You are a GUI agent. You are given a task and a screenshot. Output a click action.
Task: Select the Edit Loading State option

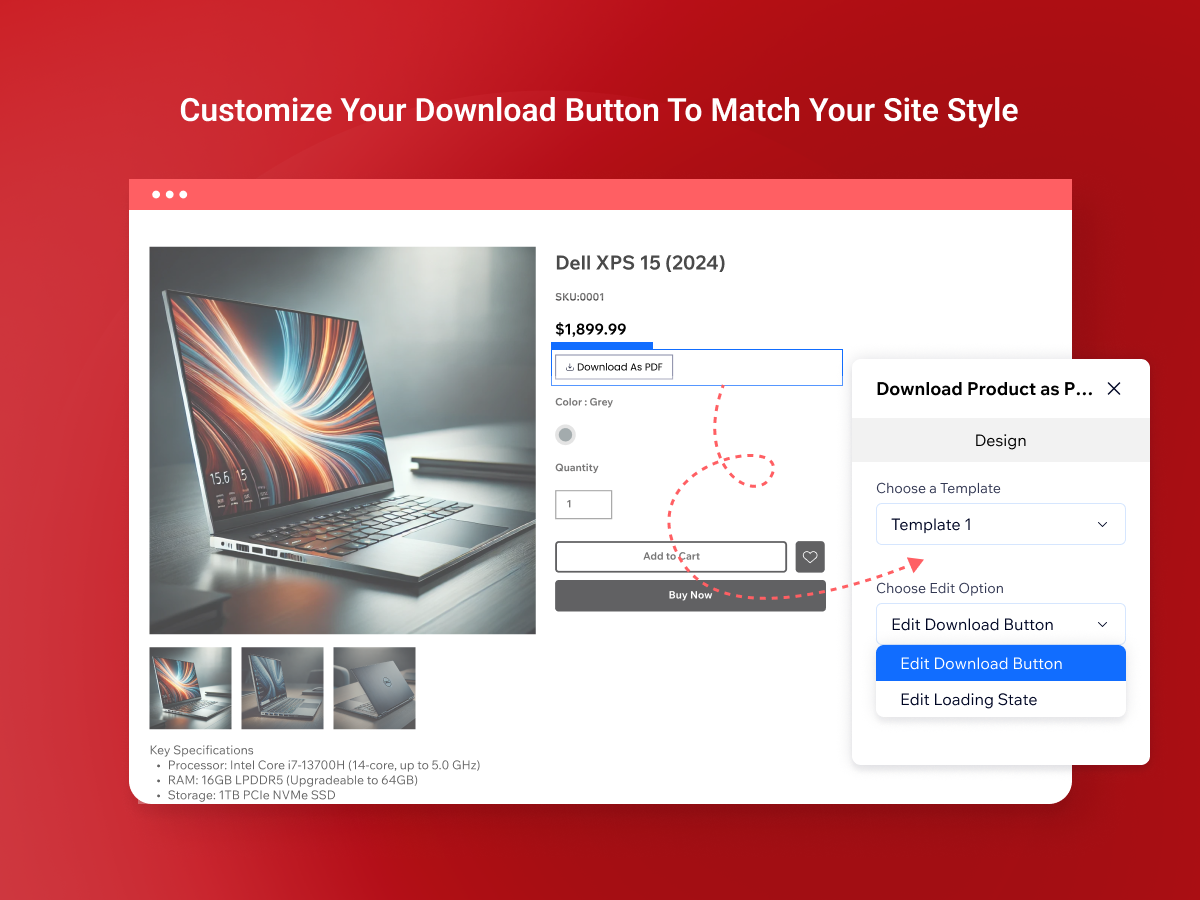[1001, 699]
